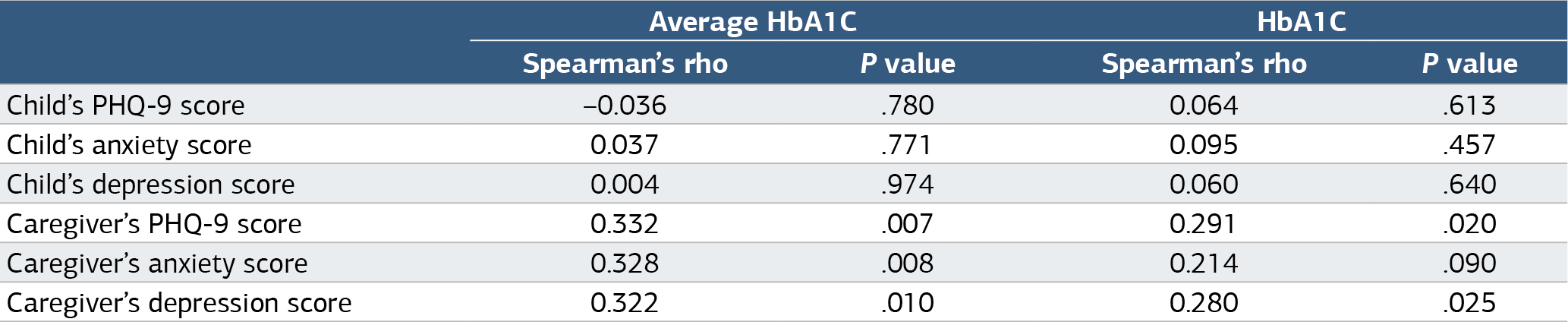Screen dimensions: 1568x322
Task: Click the –0.036 rho value cell
Action: 625,105
